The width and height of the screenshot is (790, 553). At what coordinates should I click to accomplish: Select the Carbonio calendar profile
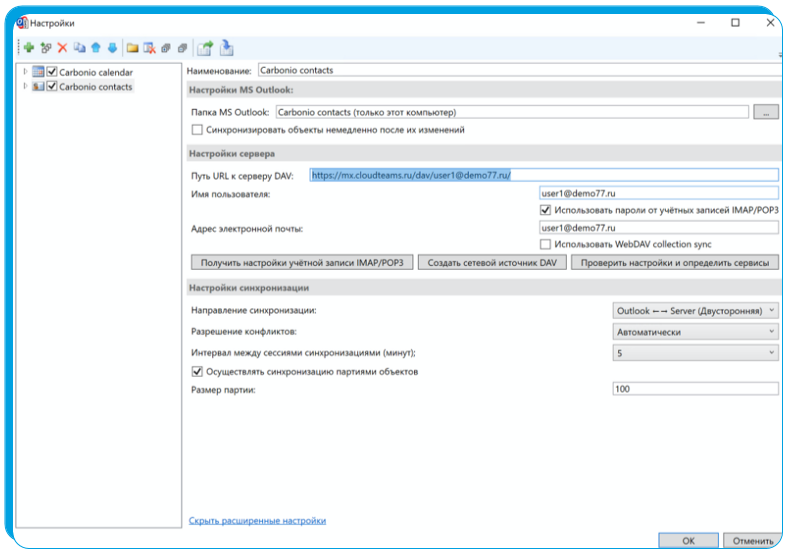tap(96, 72)
